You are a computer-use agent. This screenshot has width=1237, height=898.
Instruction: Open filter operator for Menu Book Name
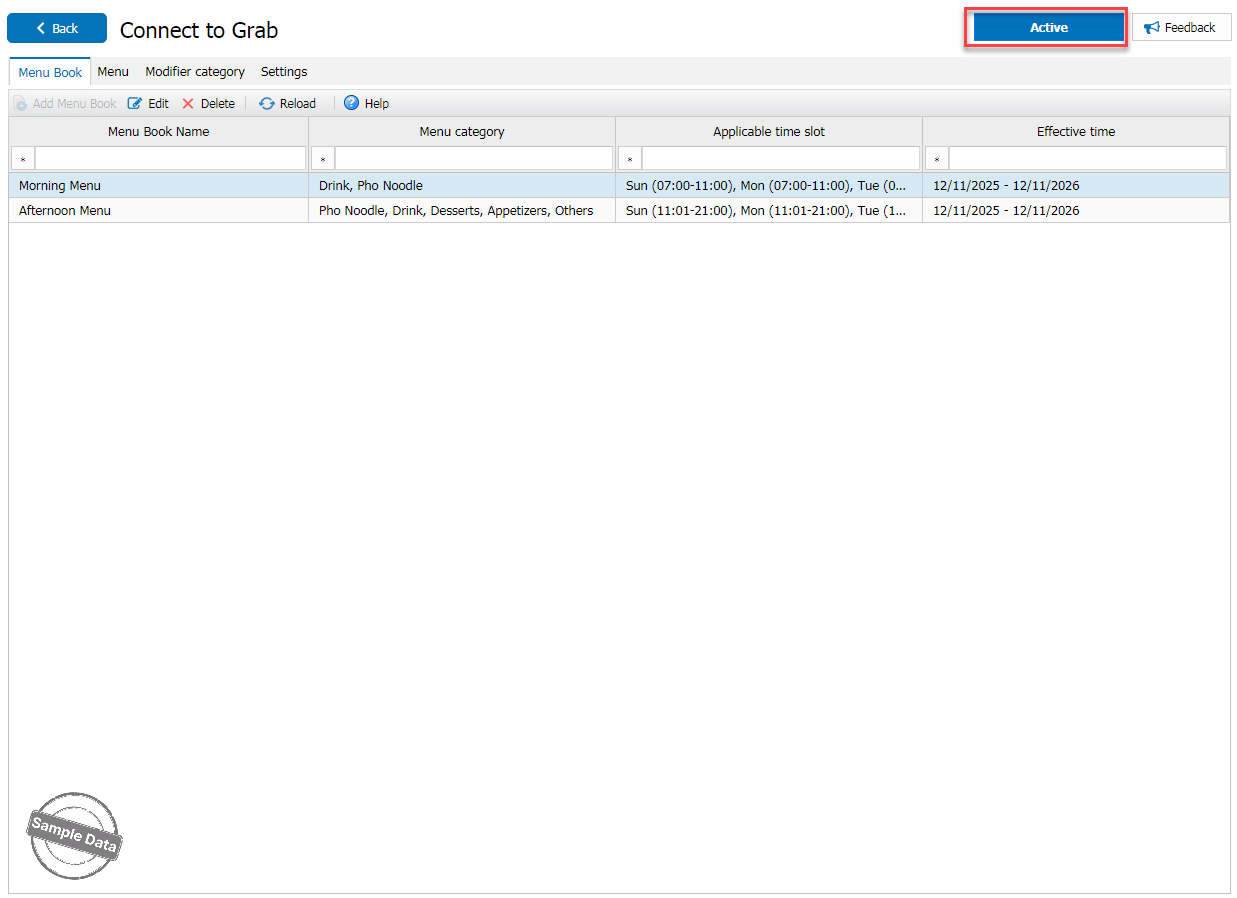(x=23, y=159)
